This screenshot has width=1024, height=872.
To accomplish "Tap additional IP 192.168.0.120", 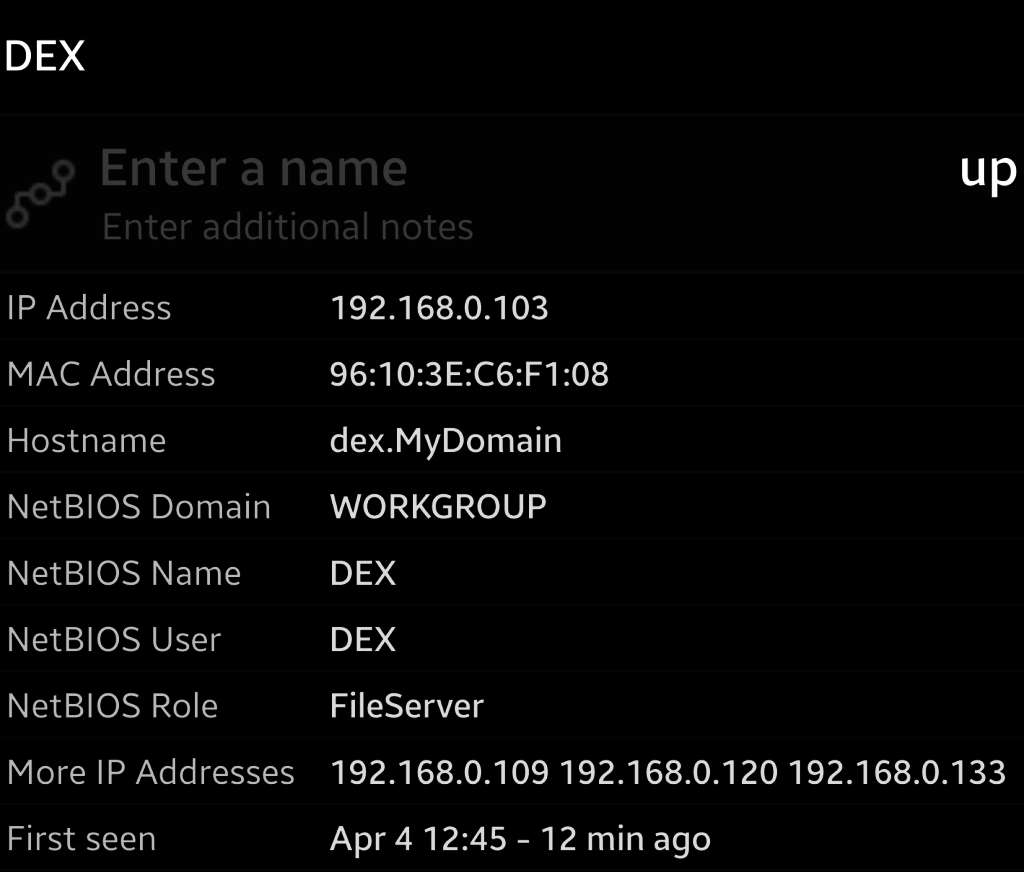I will click(x=669, y=773).
